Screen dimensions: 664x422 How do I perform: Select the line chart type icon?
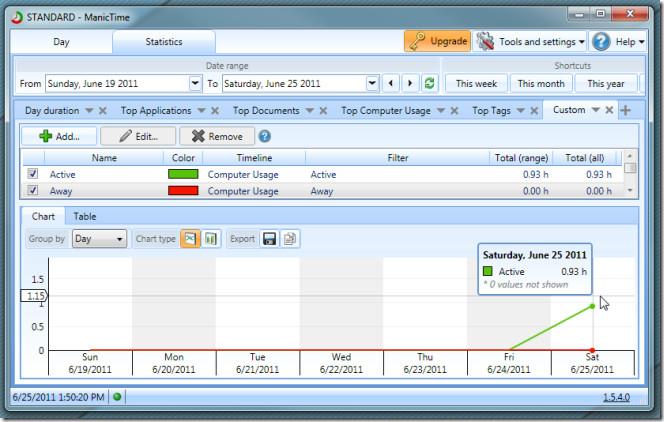[x=190, y=239]
